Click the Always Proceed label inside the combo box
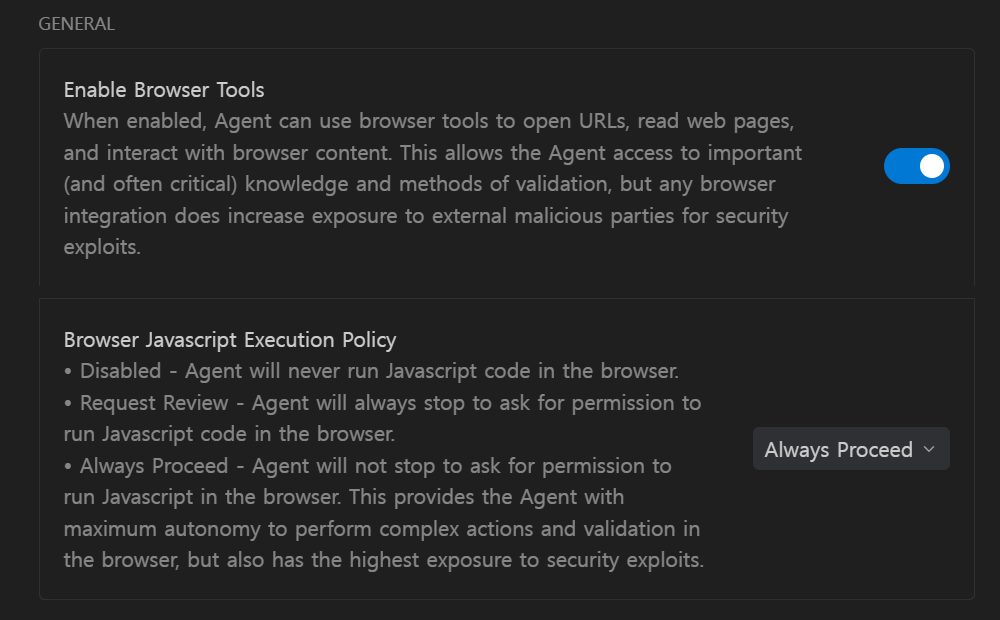This screenshot has height=620, width=1000. [x=838, y=449]
